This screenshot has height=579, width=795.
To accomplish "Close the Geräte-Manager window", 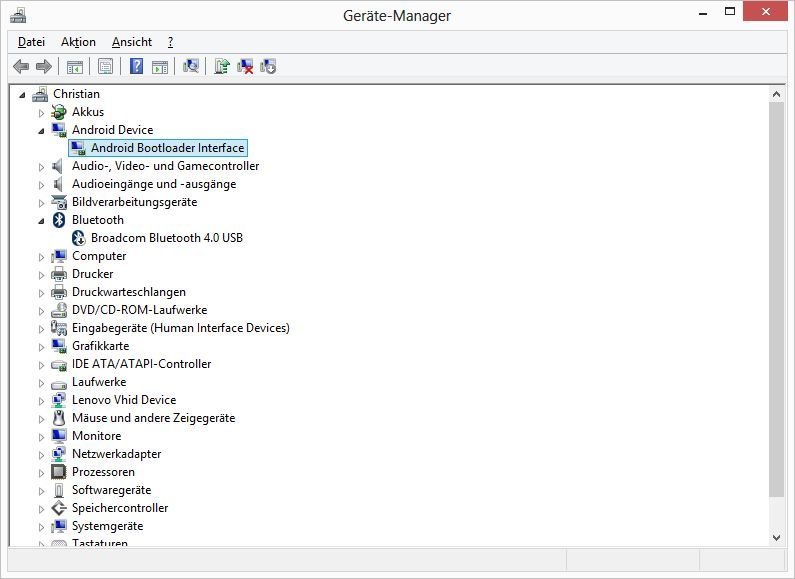I will coord(766,11).
